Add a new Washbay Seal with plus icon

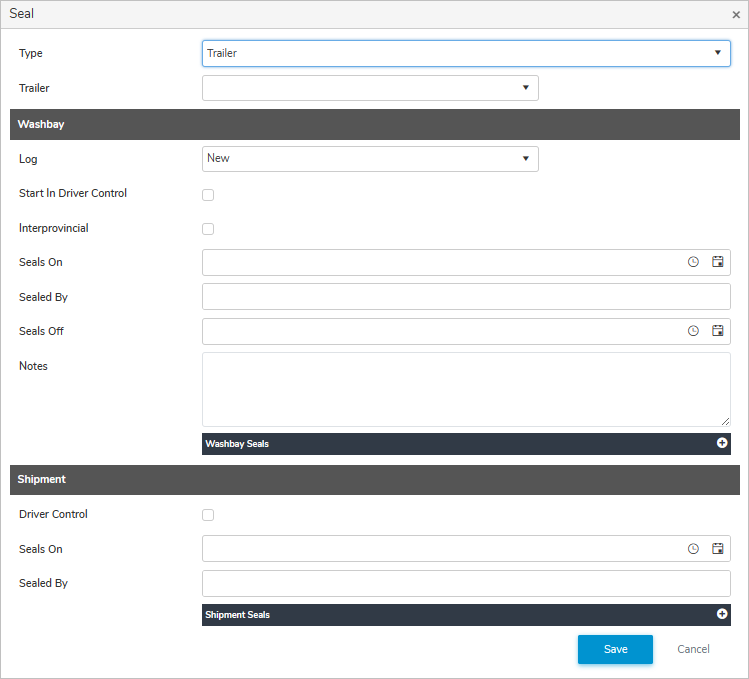click(722, 443)
